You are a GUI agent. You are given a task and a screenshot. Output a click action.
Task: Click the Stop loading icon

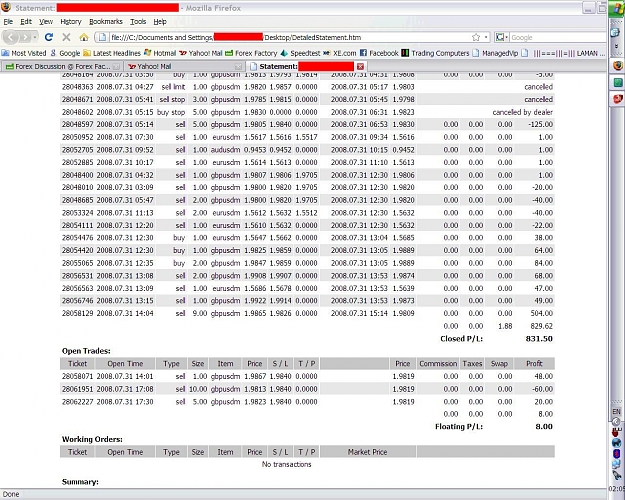[66, 37]
